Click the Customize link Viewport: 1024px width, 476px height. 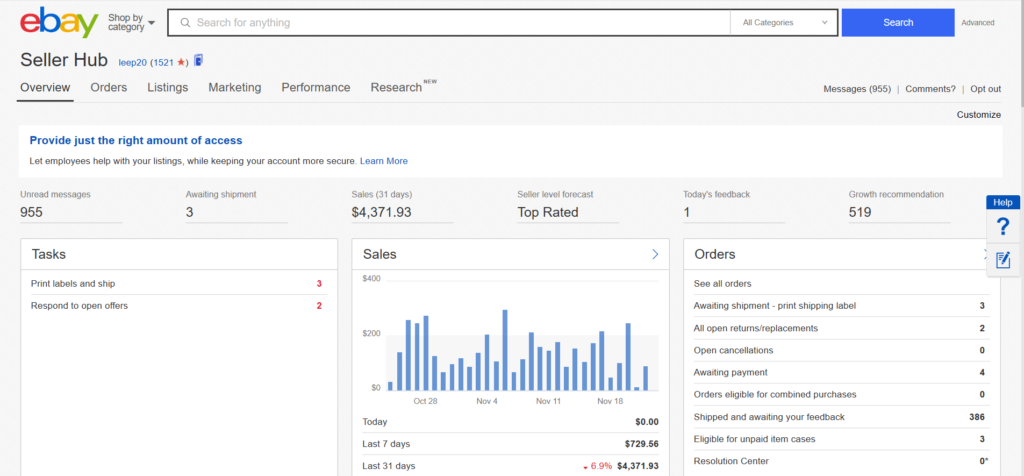pos(978,115)
